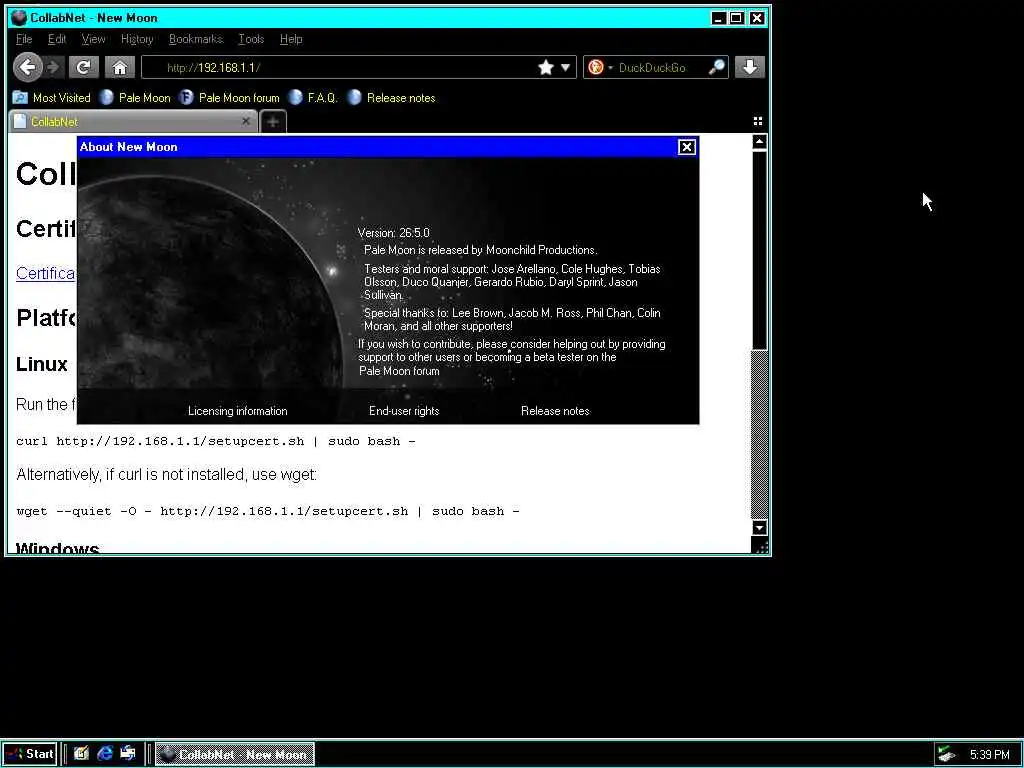This screenshot has width=1024, height=768.
Task: Open the Tools menu
Action: point(251,39)
